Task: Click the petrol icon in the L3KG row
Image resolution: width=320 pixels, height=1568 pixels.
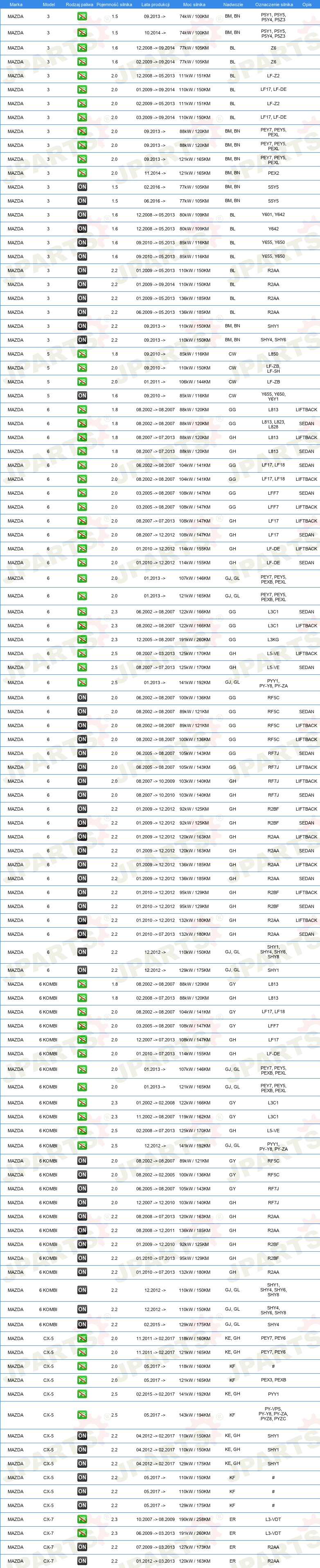Action: point(82,640)
